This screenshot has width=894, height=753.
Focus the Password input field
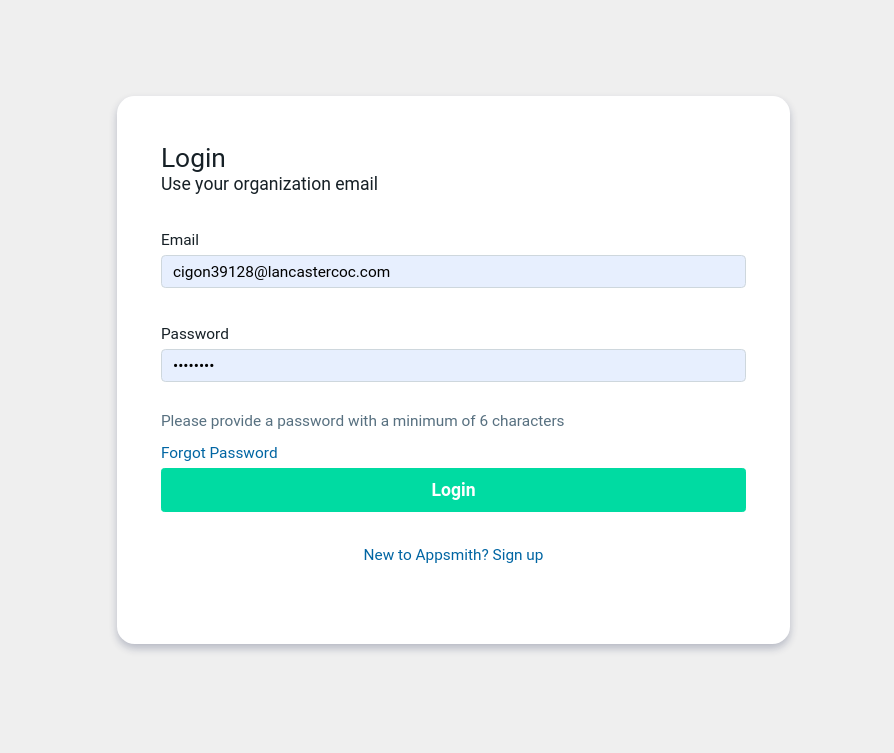453,365
